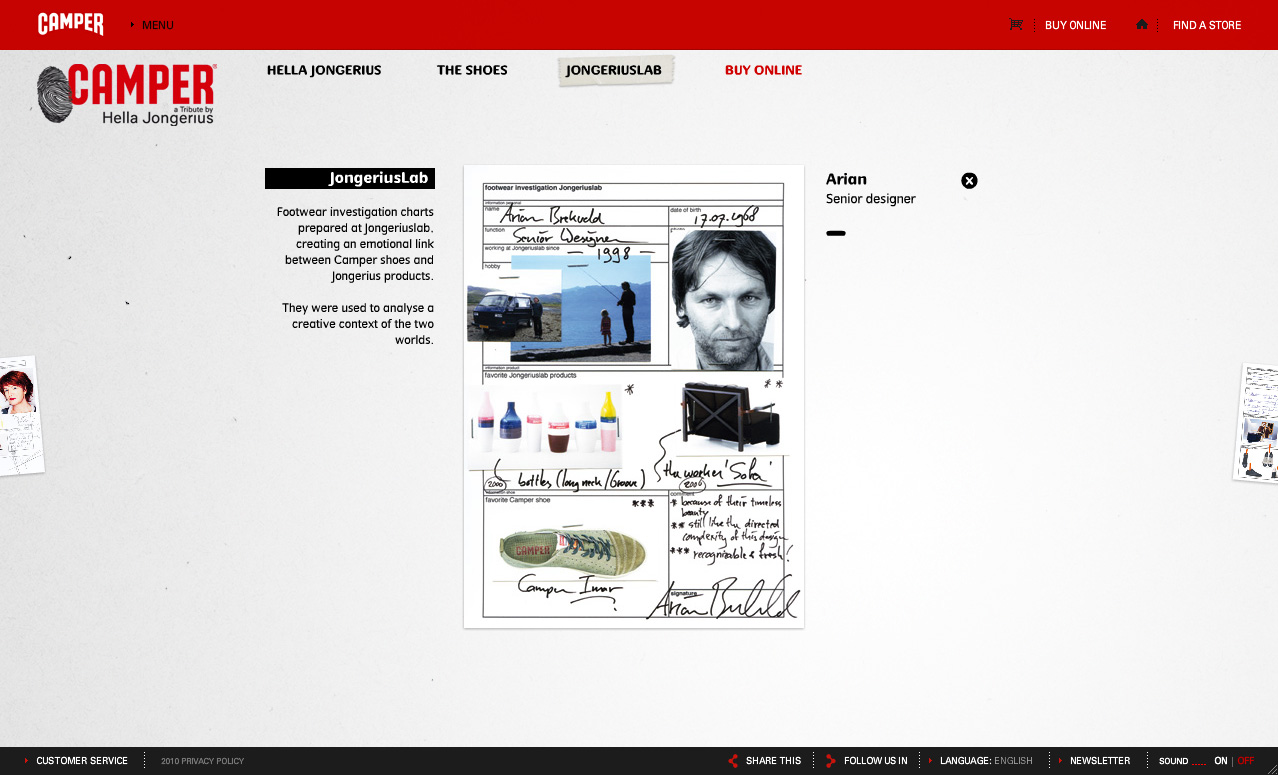Viewport: 1278px width, 775px height.
Task: Open the red BUY ONLINE navigation item
Action: 763,70
